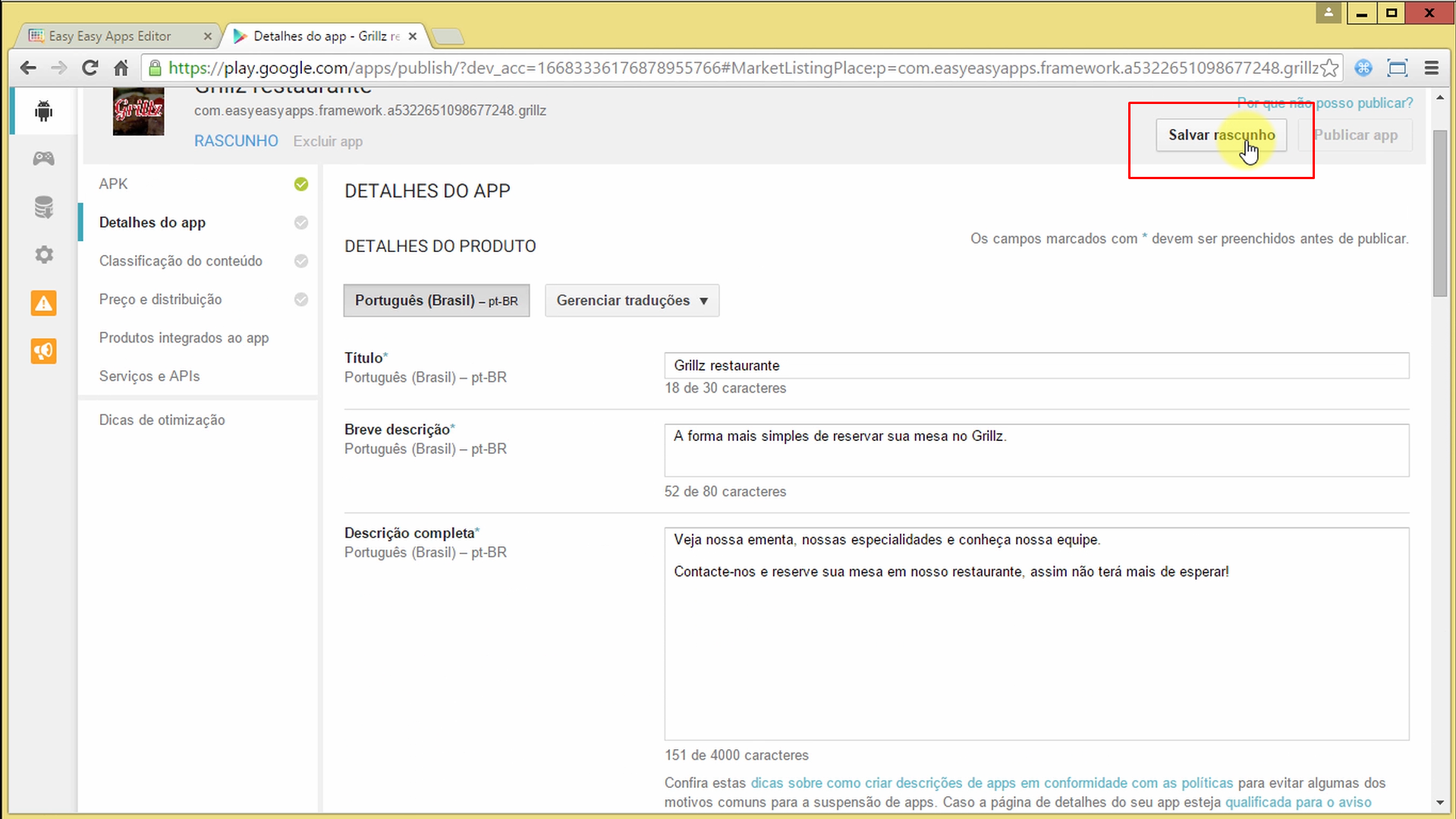Click the database stack sidebar icon

(x=43, y=206)
